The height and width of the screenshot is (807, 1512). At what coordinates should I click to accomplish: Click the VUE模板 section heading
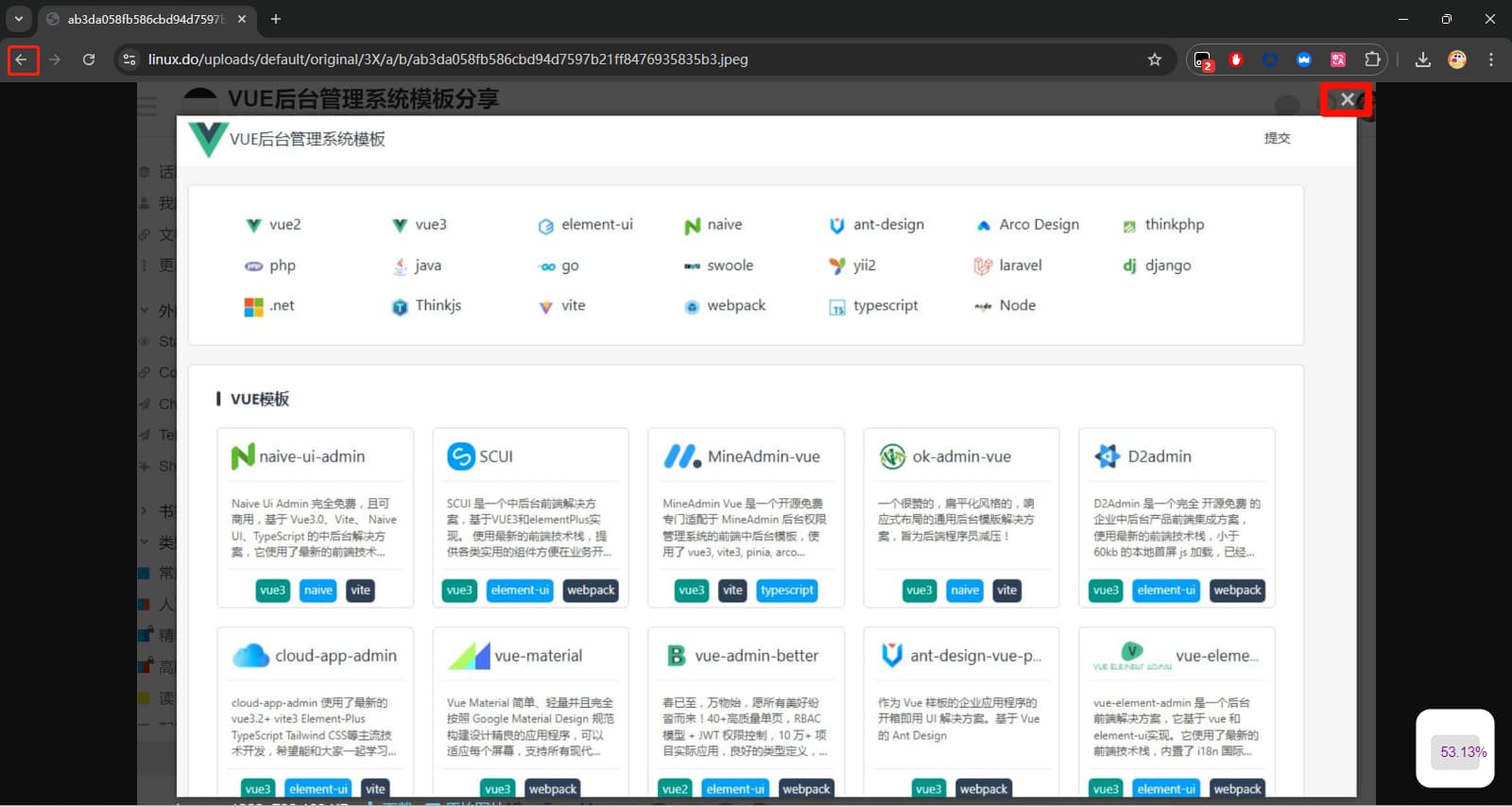pyautogui.click(x=260, y=399)
